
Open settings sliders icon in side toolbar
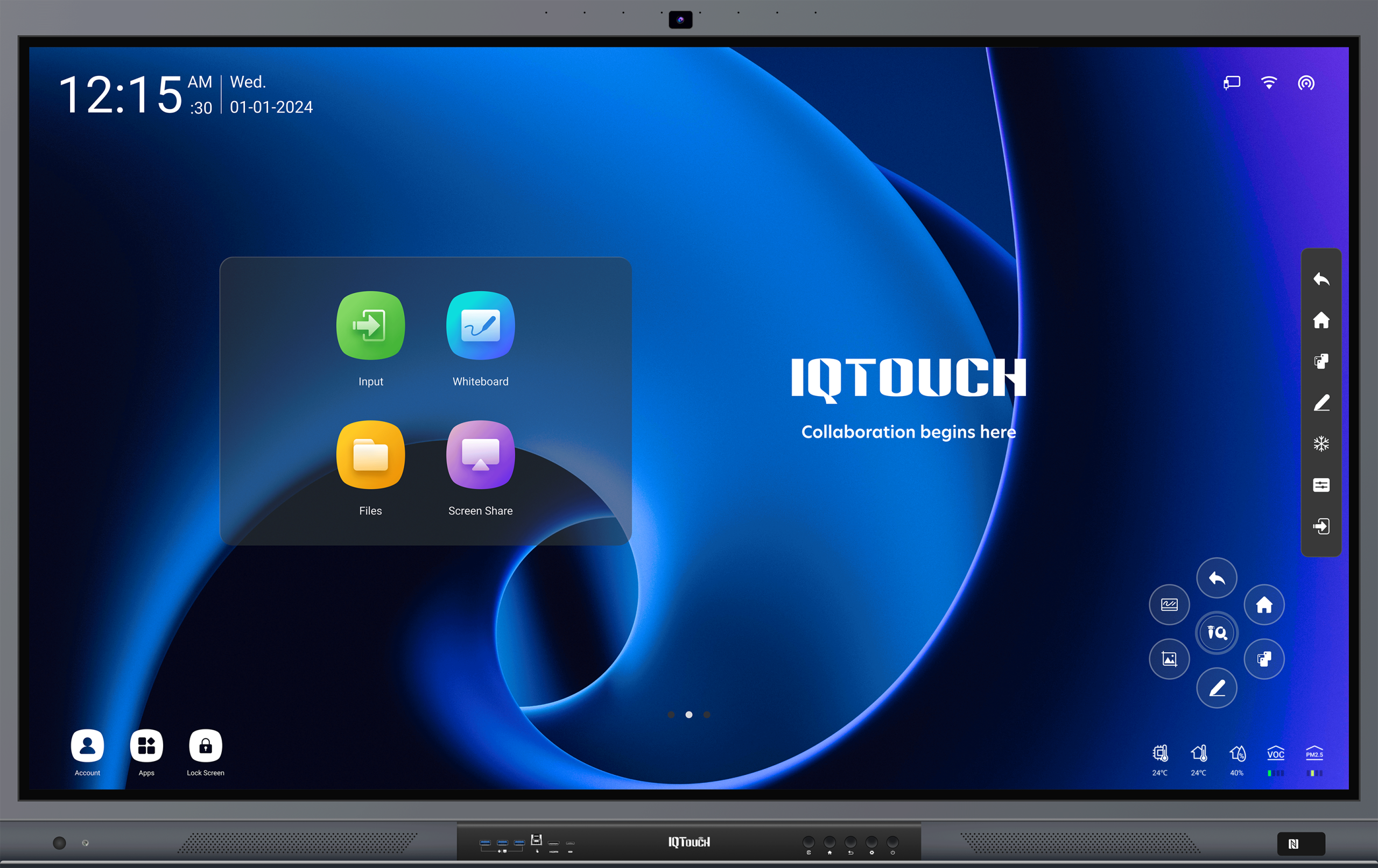click(1321, 485)
